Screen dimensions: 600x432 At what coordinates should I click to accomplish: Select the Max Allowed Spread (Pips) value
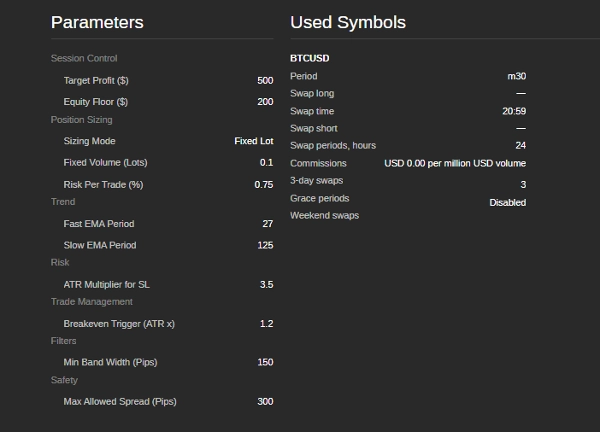click(x=265, y=402)
